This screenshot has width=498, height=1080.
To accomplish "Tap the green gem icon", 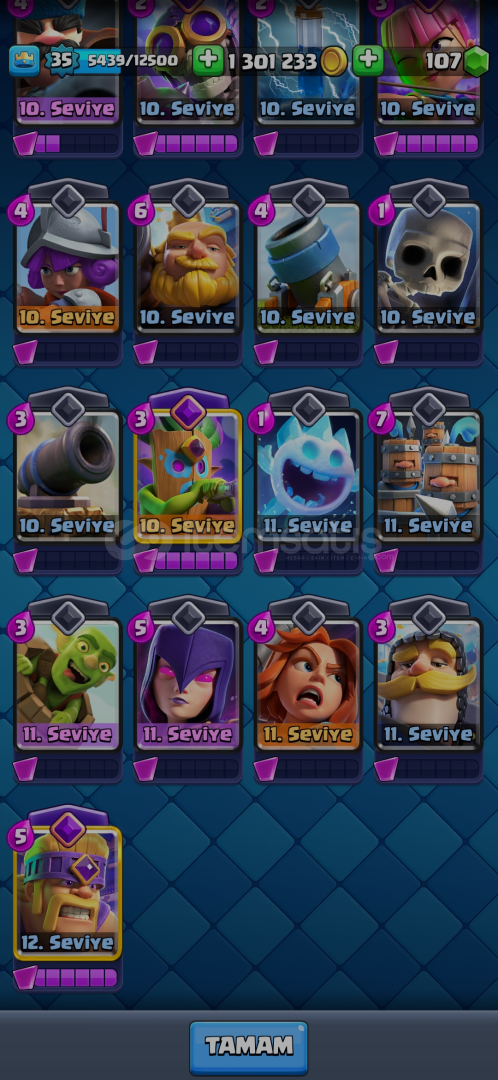I will point(476,62).
